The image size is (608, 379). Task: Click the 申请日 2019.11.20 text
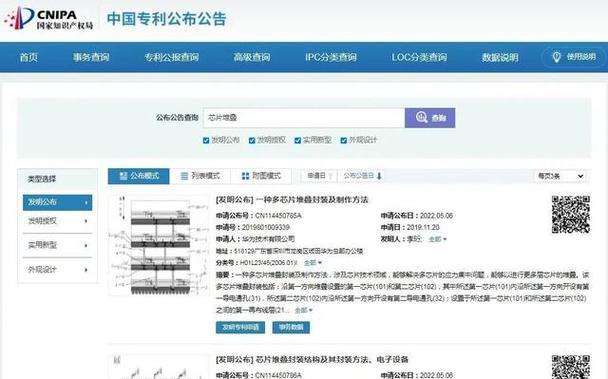[x=410, y=227]
